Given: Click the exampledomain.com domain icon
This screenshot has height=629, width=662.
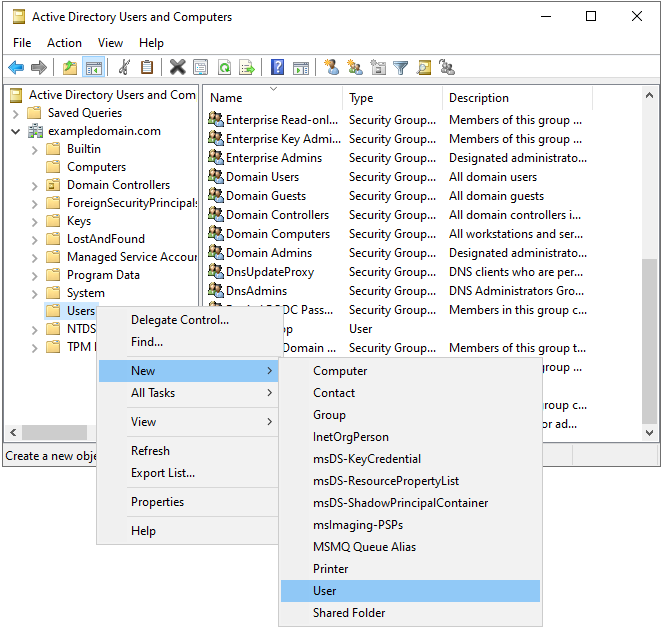Looking at the screenshot, I should [x=35, y=131].
